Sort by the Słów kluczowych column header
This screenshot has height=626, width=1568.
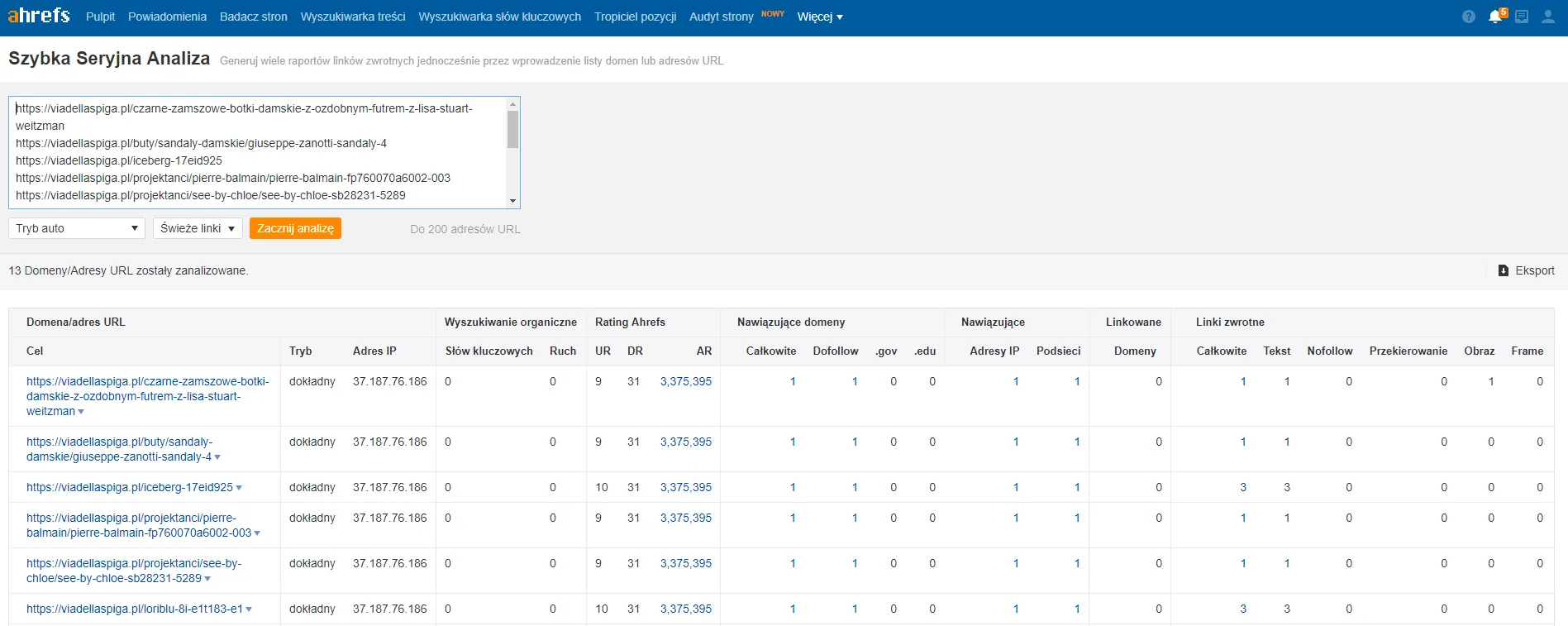489,351
